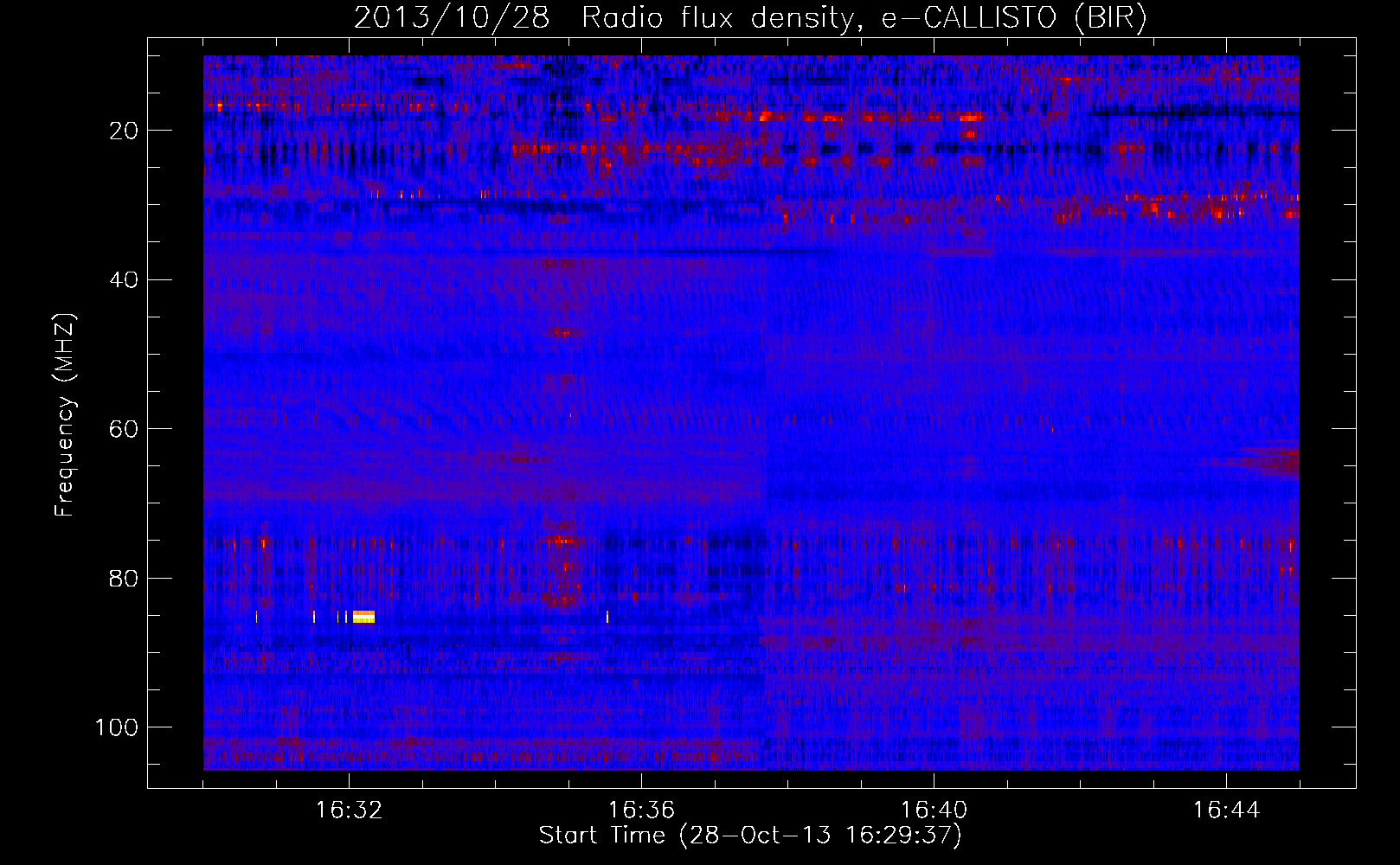Click the 'Start Time (28-Oct-13 16:29:37)' label
Image resolution: width=1400 pixels, height=865 pixels.
click(750, 836)
